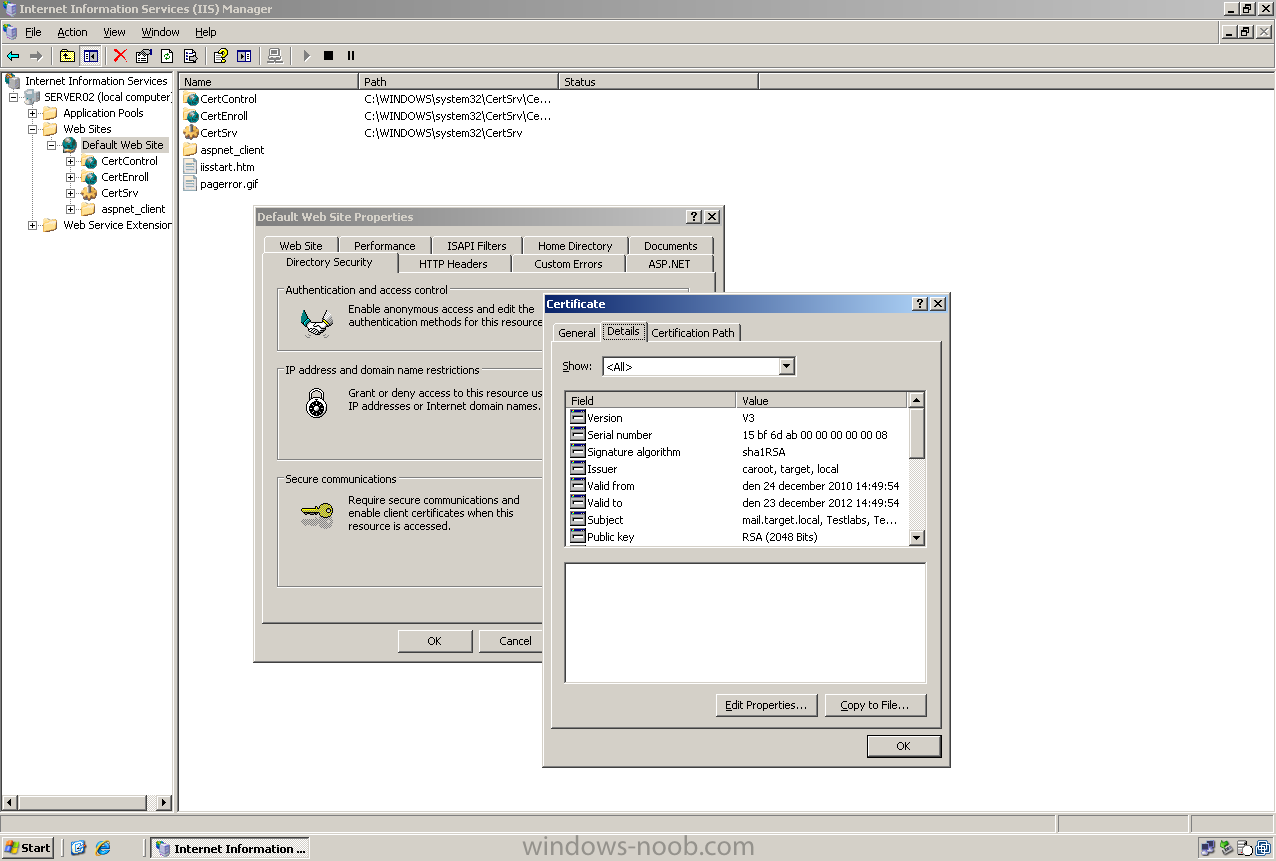Click OK in Default Web Site Properties

(434, 641)
